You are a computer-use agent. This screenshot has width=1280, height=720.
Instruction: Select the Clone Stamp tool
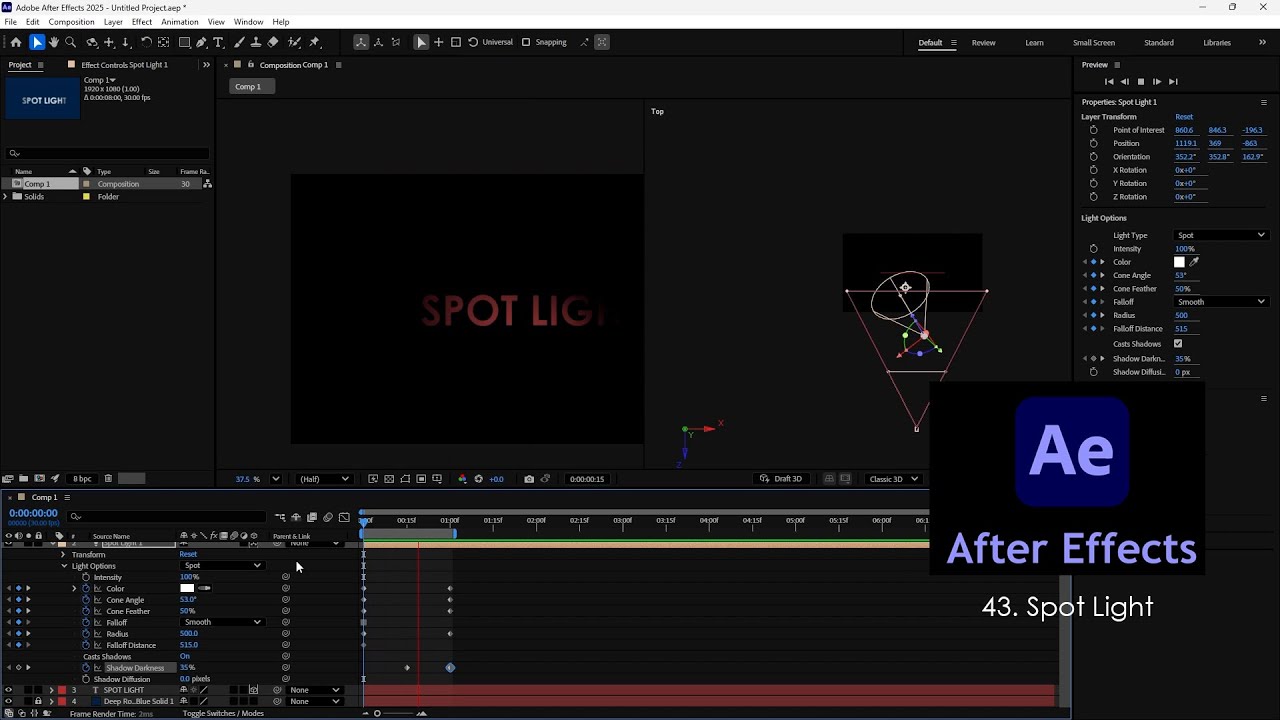(x=256, y=42)
